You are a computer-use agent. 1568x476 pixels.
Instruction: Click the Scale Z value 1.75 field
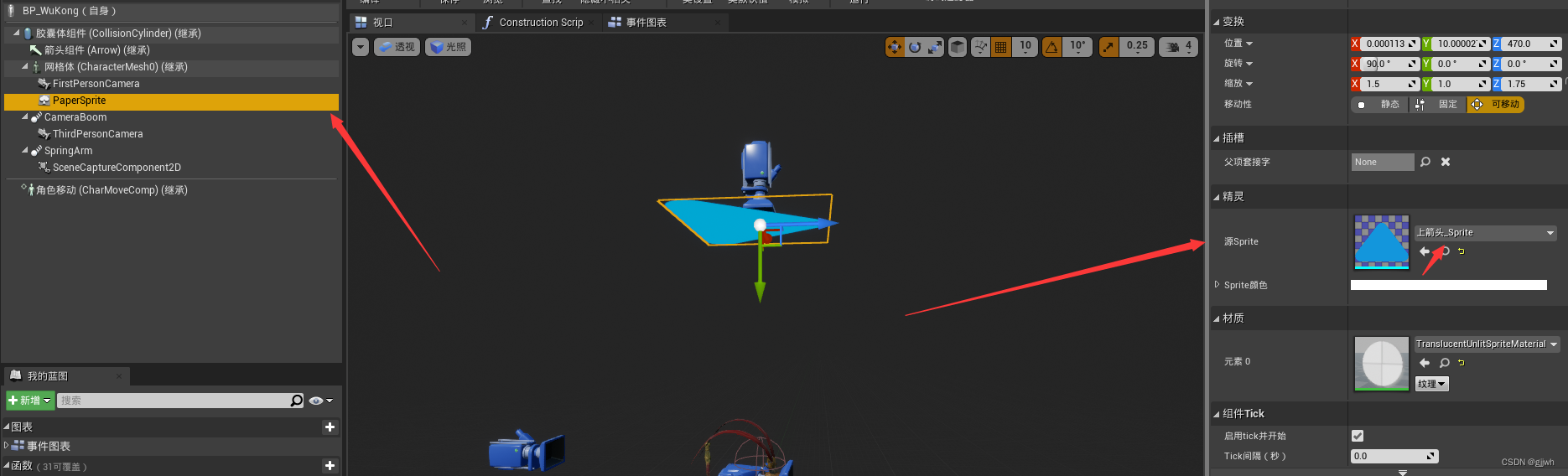tap(1530, 84)
